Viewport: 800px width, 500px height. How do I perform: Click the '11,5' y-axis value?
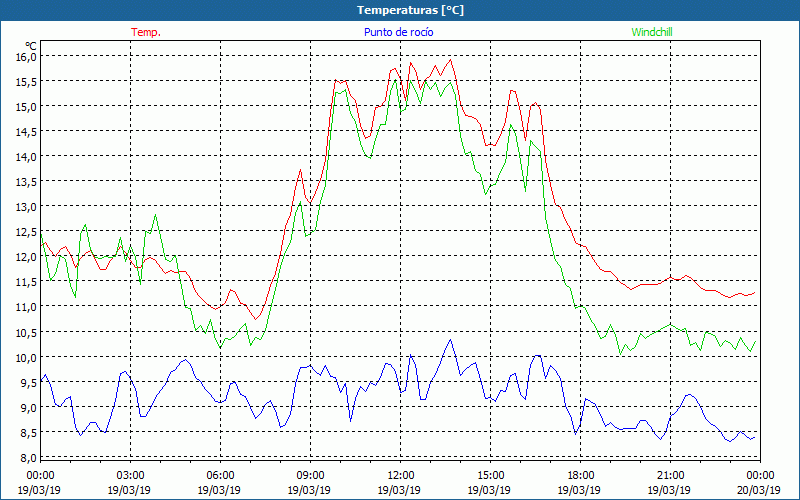point(26,282)
